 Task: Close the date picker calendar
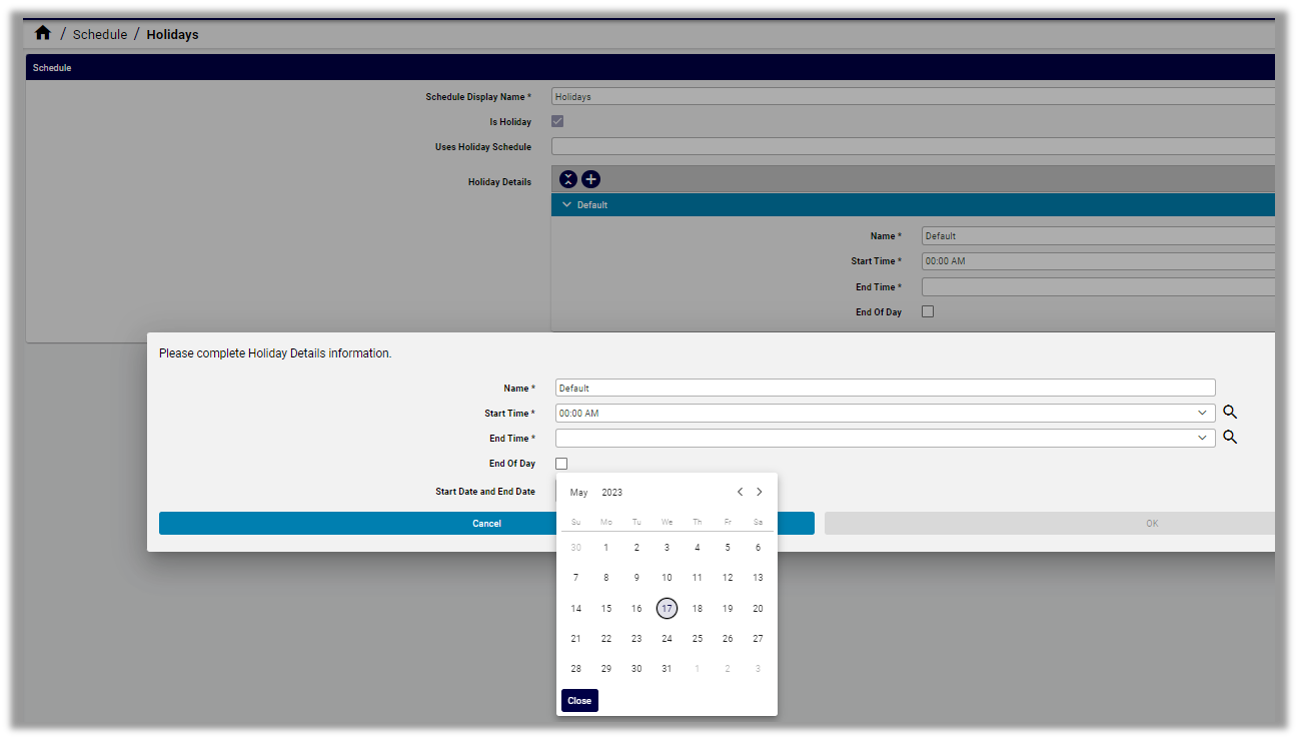pos(579,701)
